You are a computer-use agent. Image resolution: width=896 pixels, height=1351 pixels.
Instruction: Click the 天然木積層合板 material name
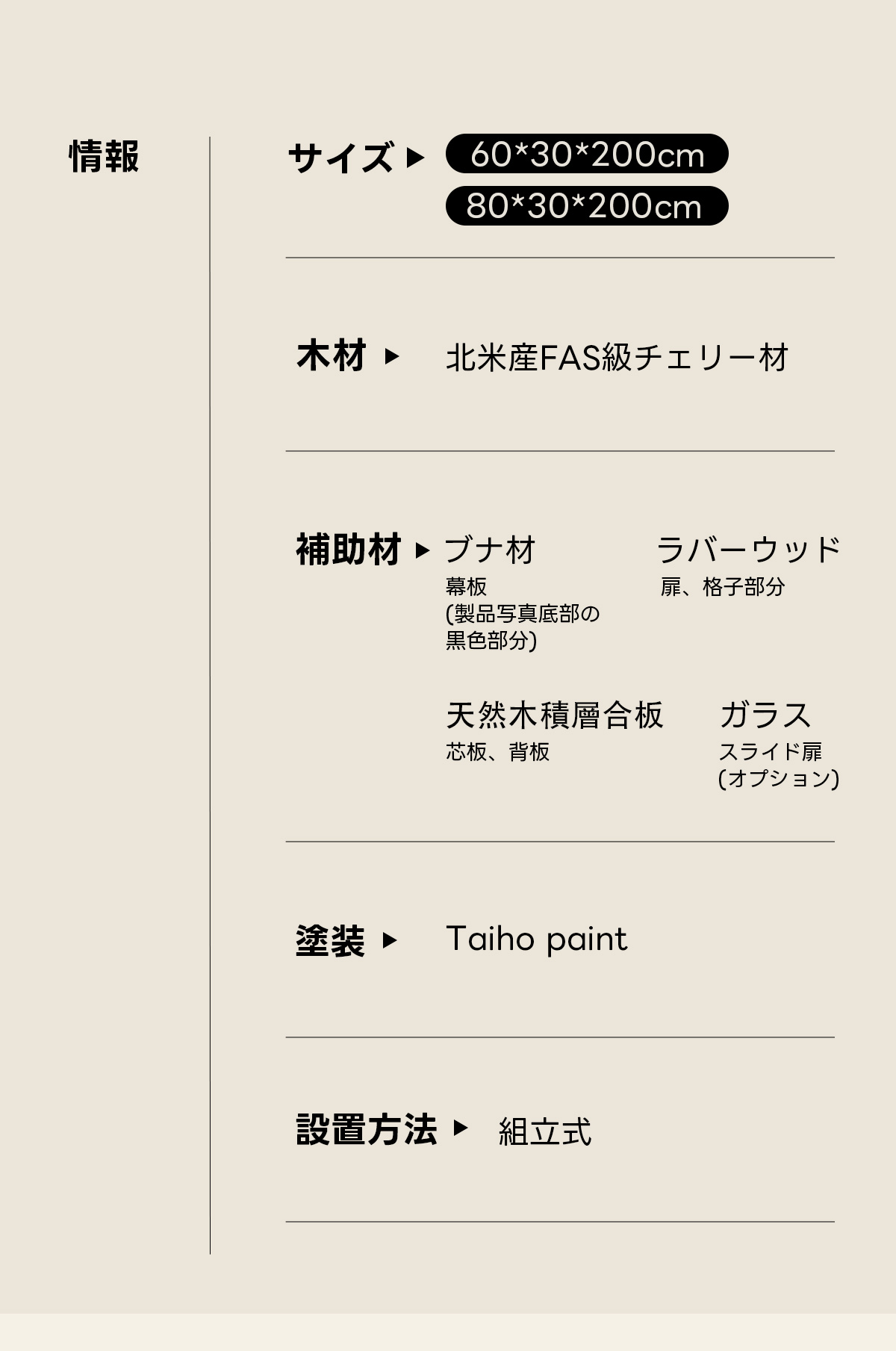554,715
